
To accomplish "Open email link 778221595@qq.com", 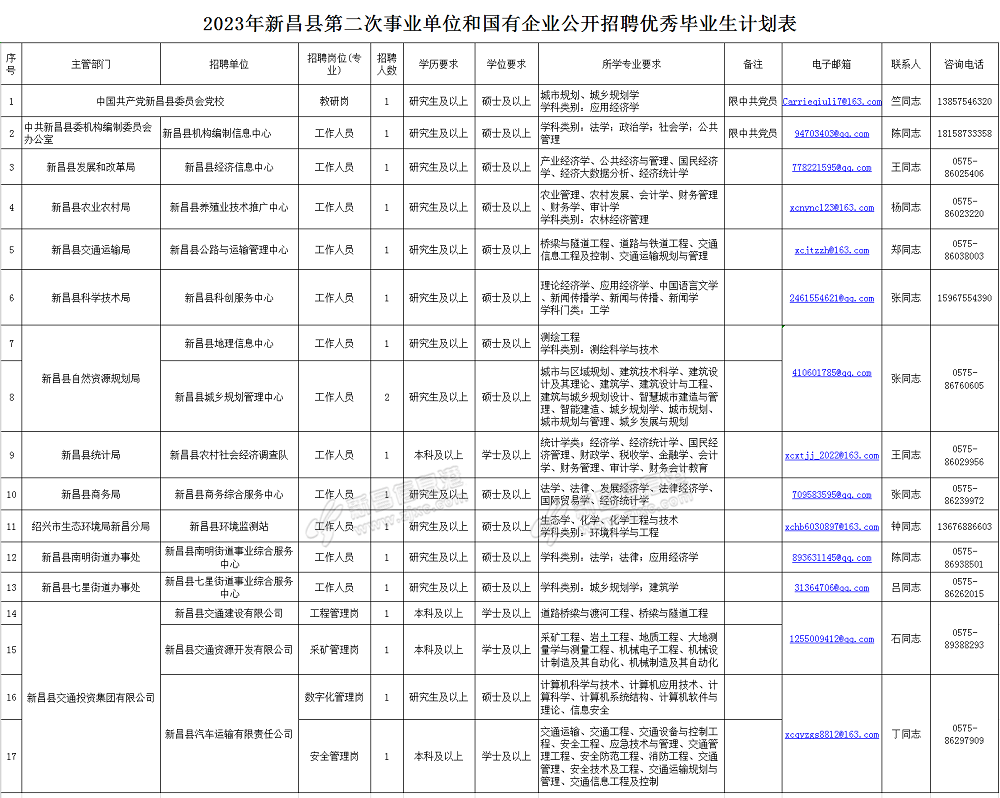I will (x=831, y=168).
